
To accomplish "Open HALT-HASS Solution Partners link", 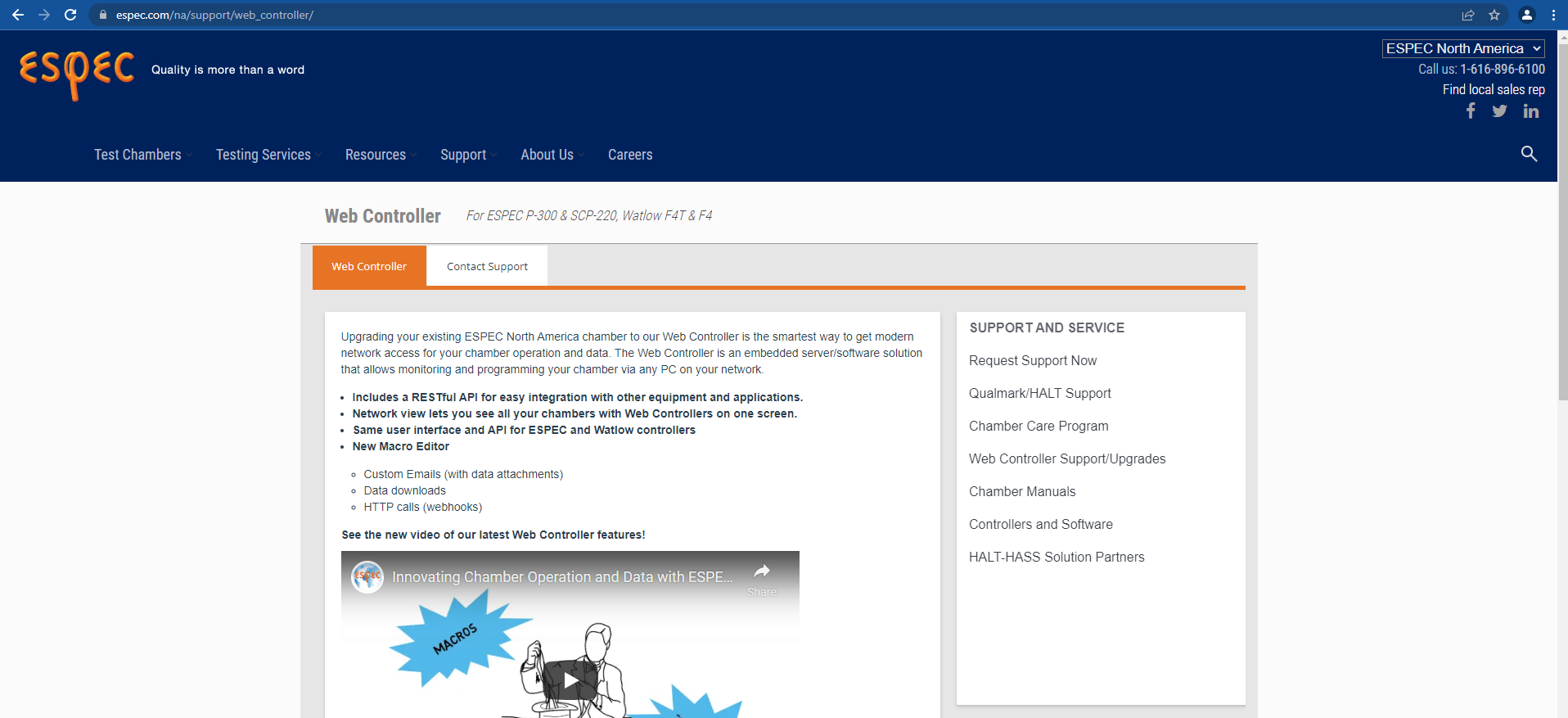I will click(x=1057, y=557).
